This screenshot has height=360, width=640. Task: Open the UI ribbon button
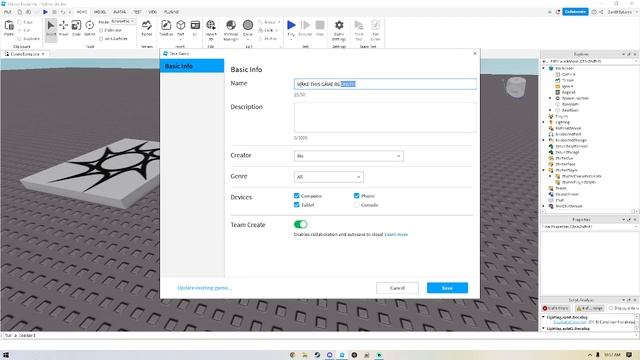[195, 29]
